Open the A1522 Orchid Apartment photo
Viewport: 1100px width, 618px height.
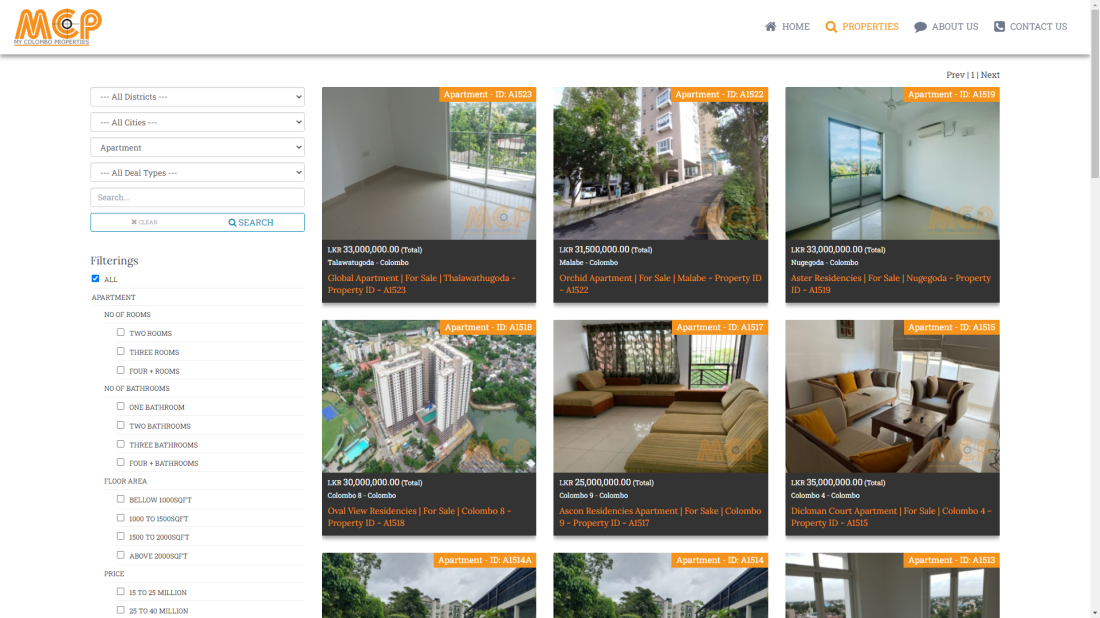pos(660,163)
